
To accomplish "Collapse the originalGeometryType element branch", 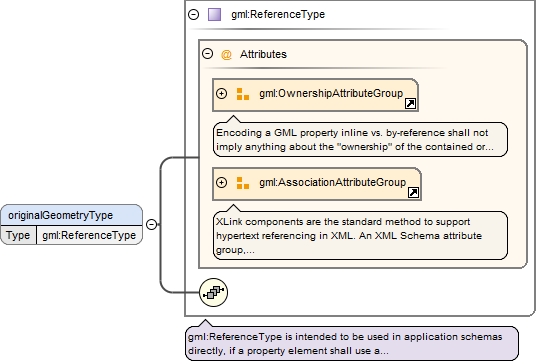I will point(151,224).
